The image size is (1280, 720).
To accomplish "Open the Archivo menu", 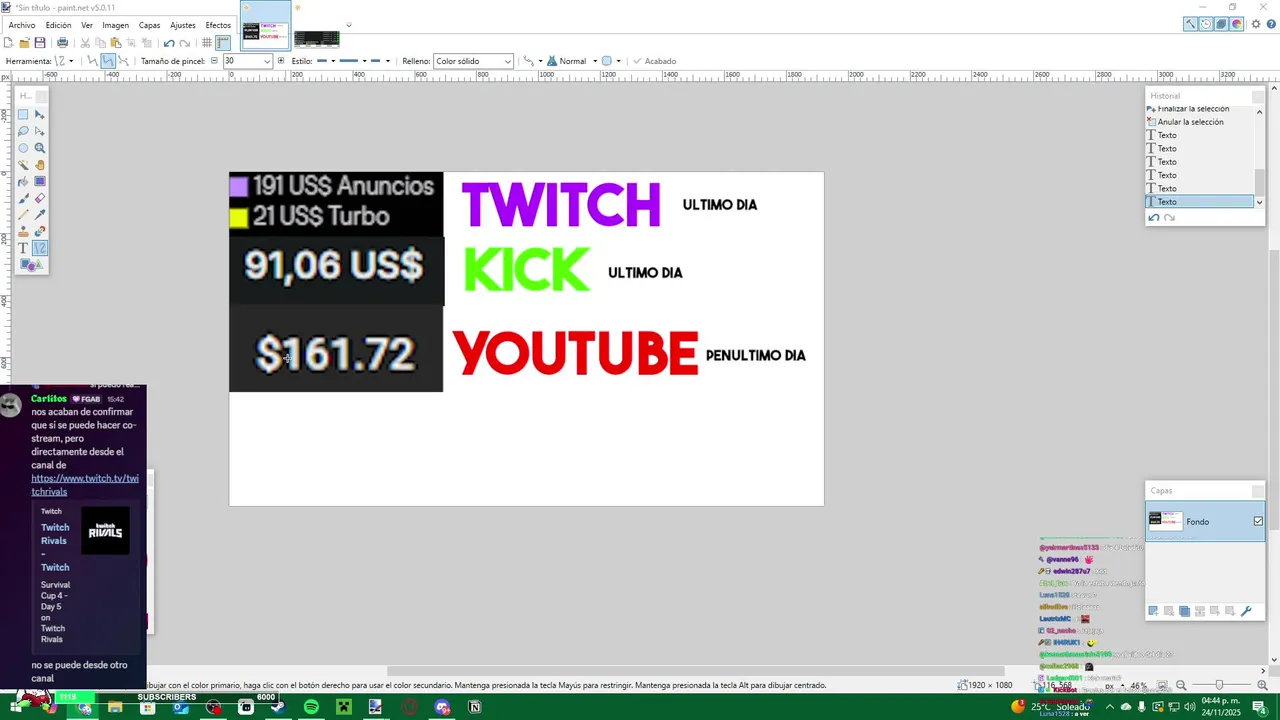I will coord(21,25).
